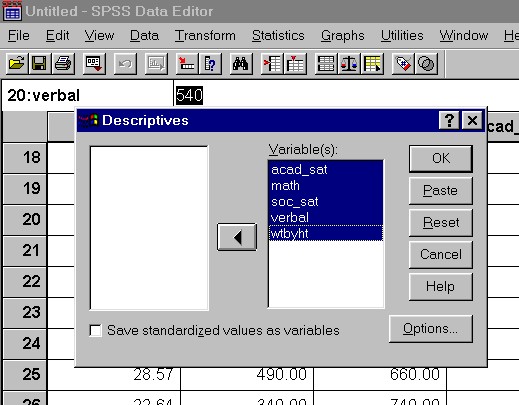Select row header 24 in data grid
The image size is (519, 405).
click(25, 343)
